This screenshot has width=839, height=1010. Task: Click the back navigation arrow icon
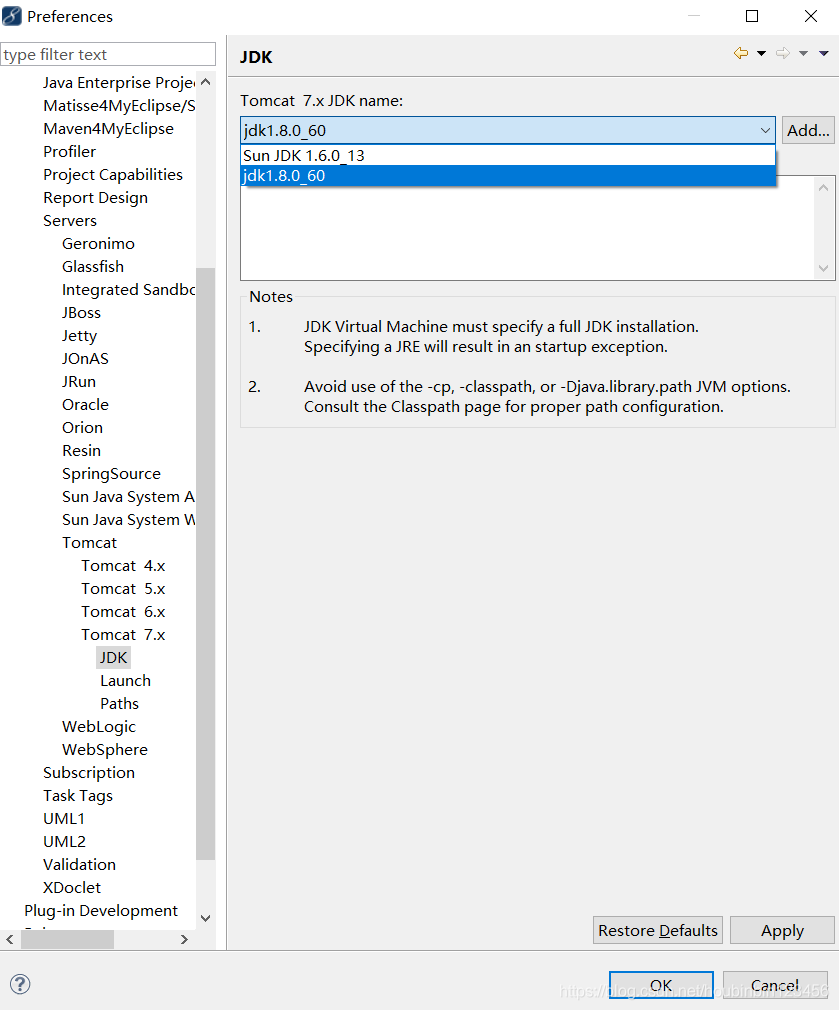coord(741,53)
